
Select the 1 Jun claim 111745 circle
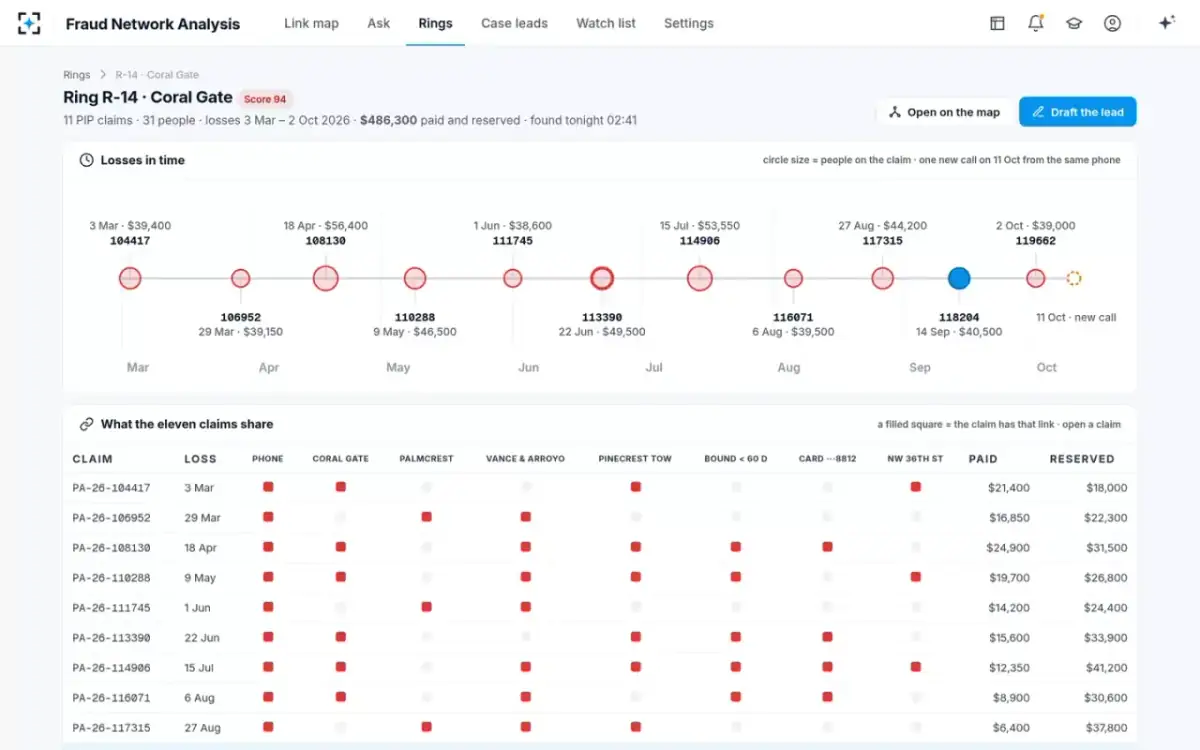(x=513, y=278)
